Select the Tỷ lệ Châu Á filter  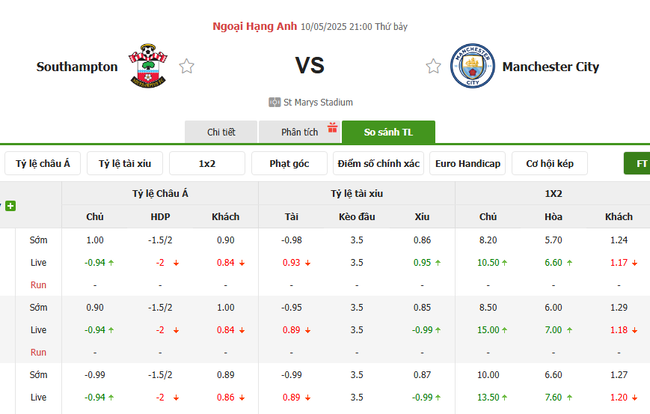(x=42, y=163)
